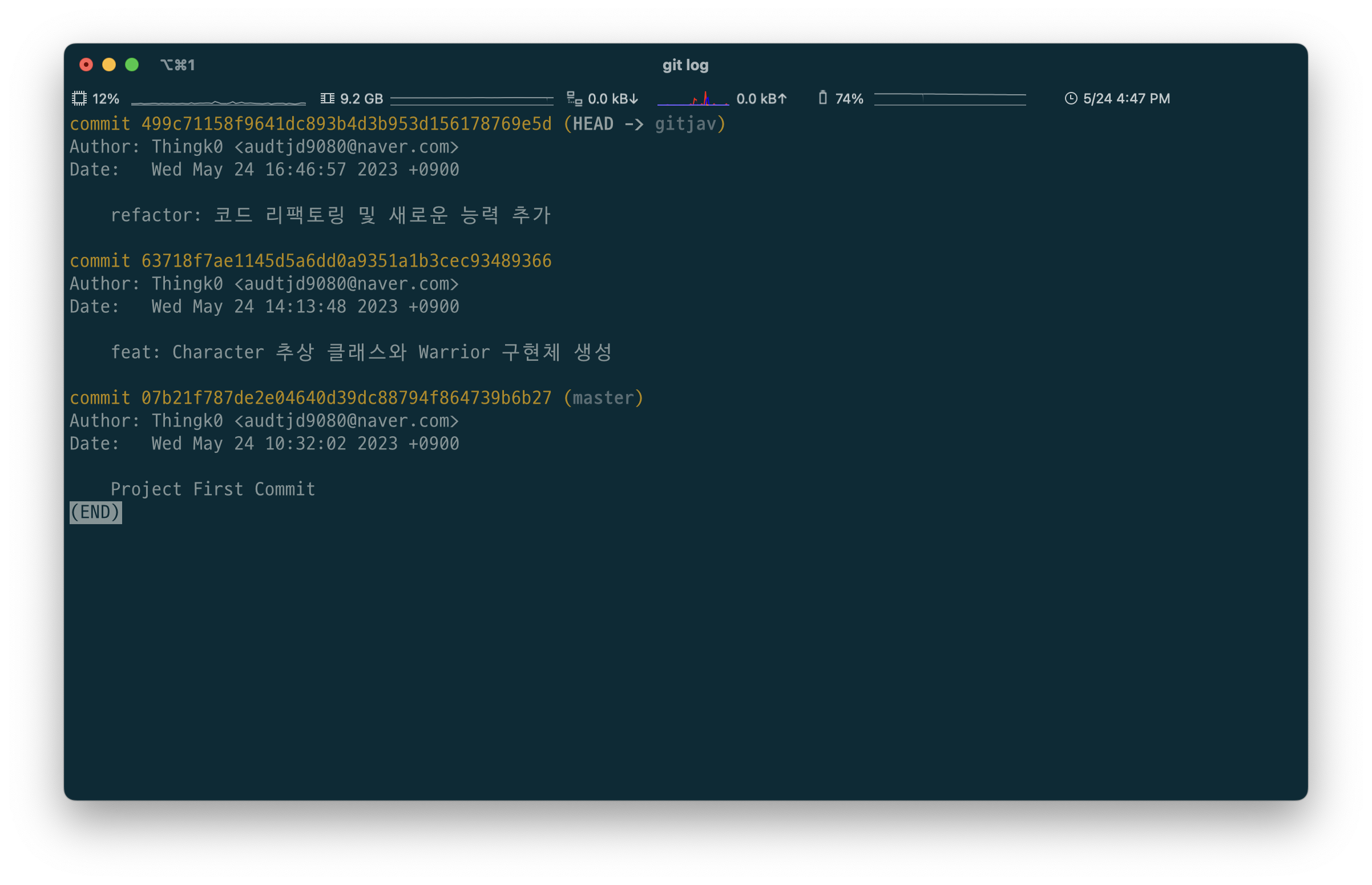The width and height of the screenshot is (1372, 885).
Task: Click commit hash starting with 63718f7ae
Action: coord(346,261)
